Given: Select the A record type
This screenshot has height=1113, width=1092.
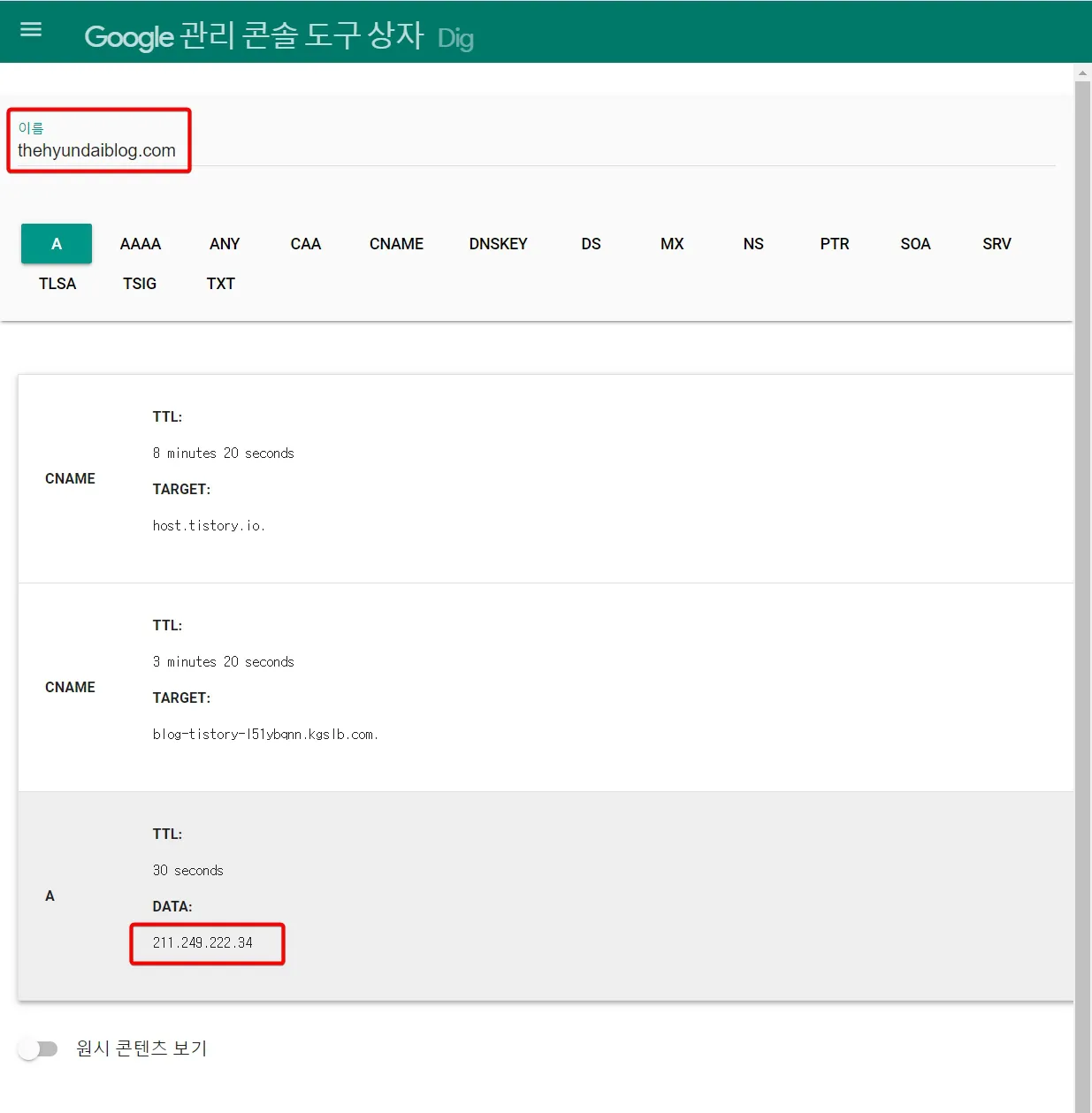Looking at the screenshot, I should (57, 244).
